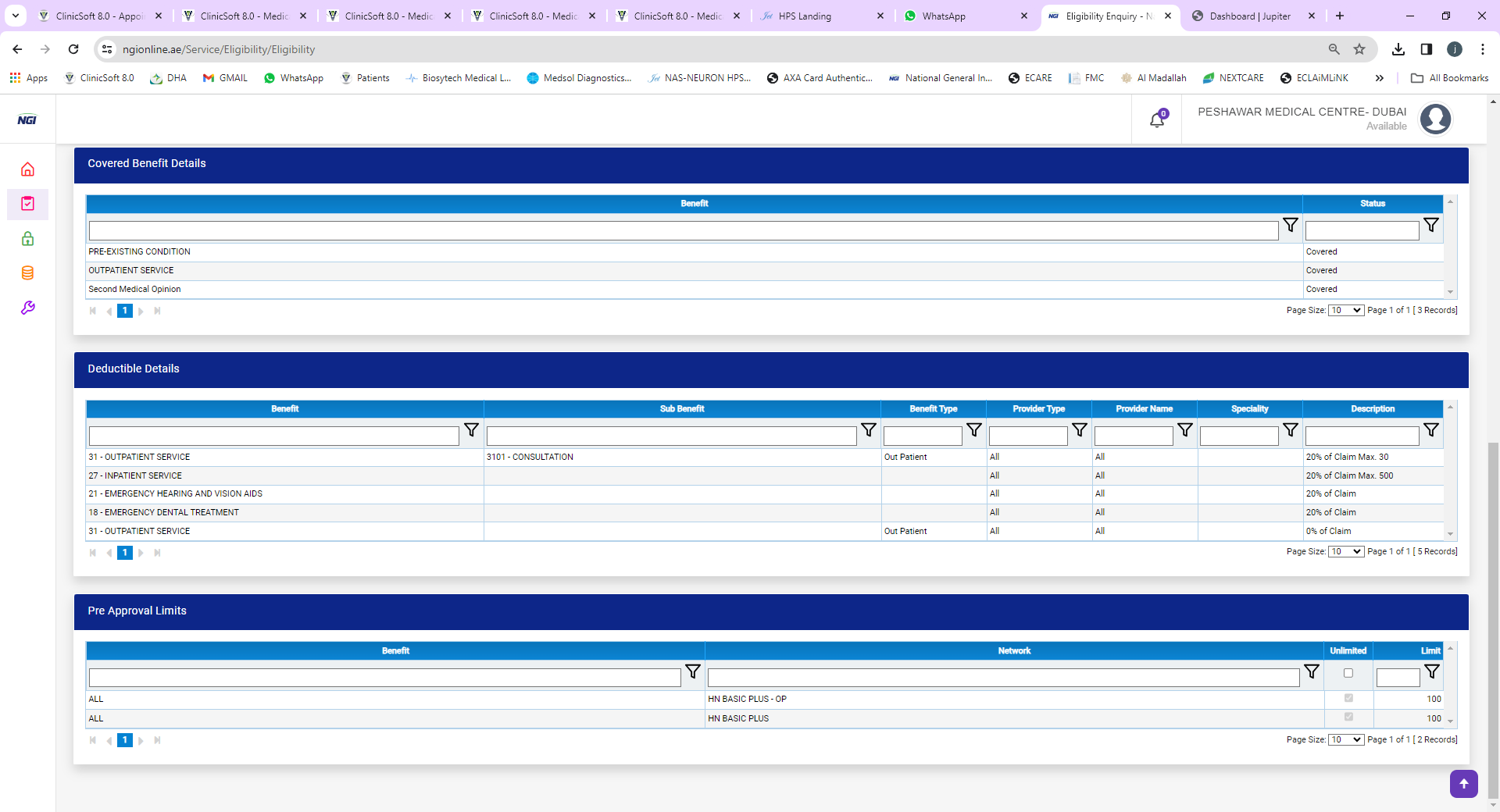
Task: Switch to the Dashboard | Jupiter tab
Action: coord(1249,16)
